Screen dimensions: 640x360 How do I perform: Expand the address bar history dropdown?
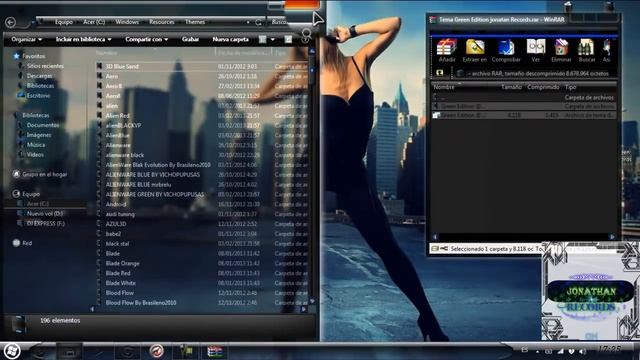pos(248,22)
